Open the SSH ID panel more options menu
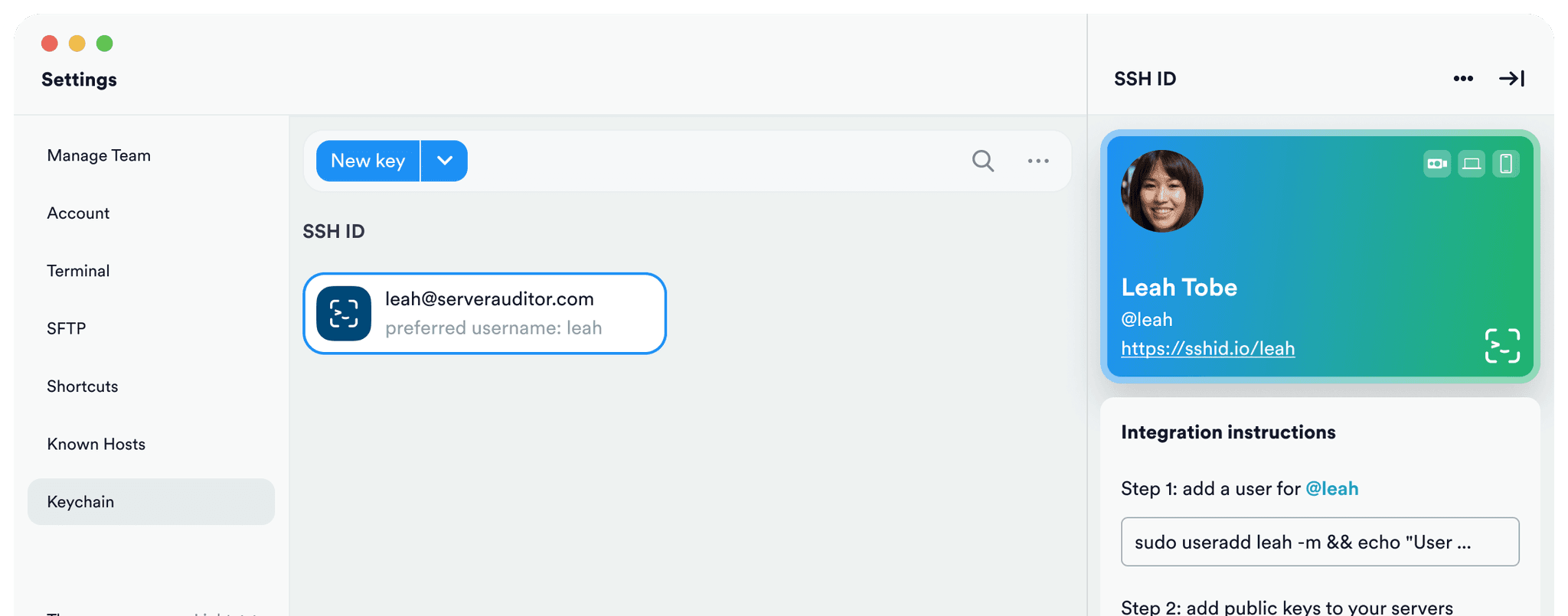 pyautogui.click(x=1463, y=79)
